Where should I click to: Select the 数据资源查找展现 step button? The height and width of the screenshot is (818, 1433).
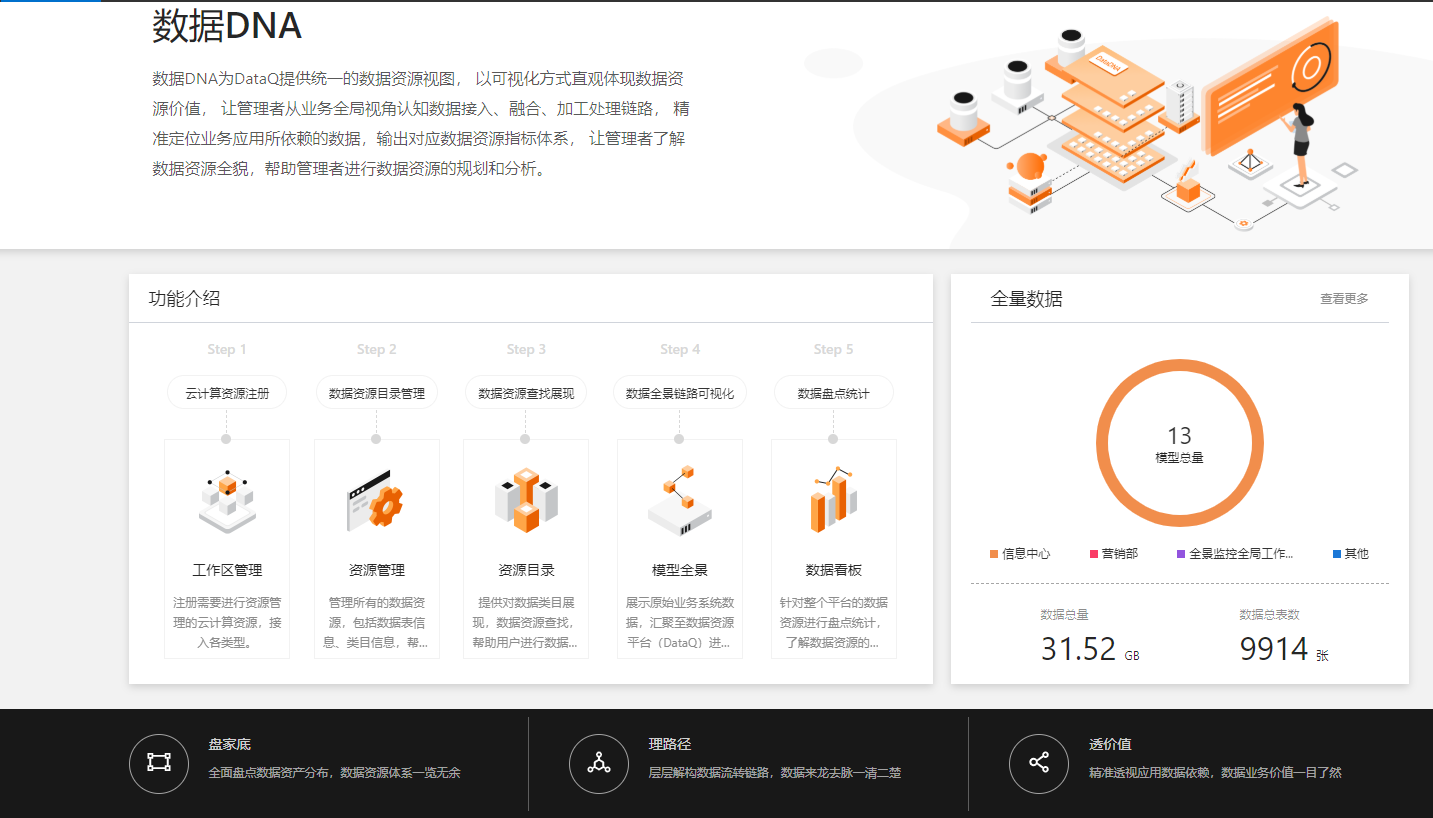525,392
